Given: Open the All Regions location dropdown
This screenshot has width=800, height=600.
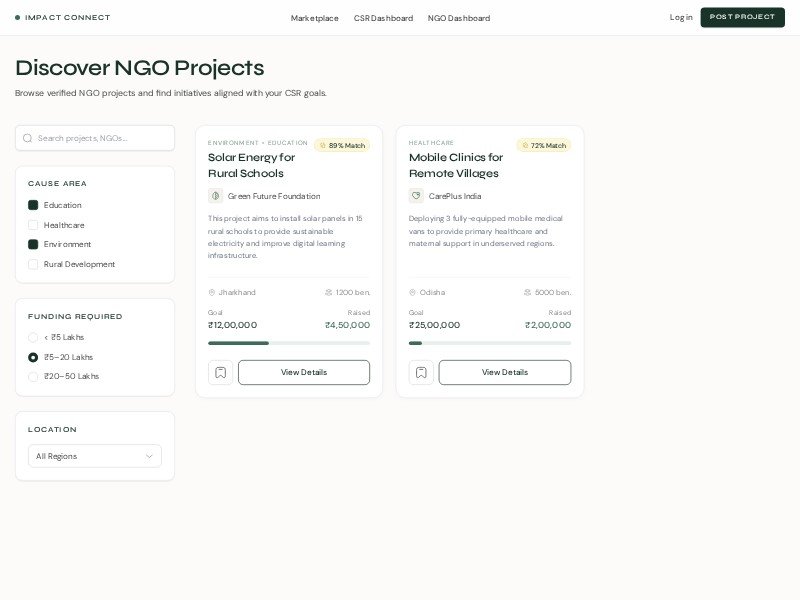Looking at the screenshot, I should tap(95, 456).
